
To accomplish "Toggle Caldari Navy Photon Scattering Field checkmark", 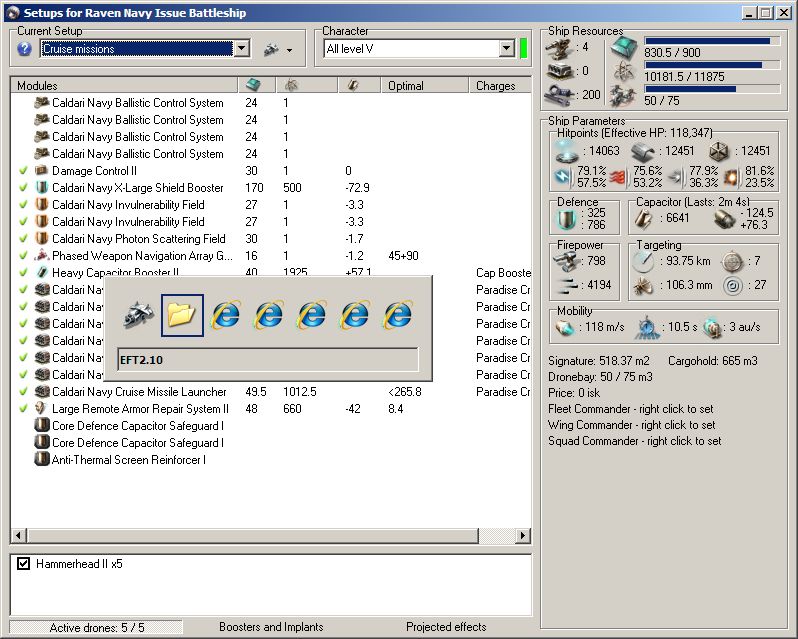I will click(23, 239).
